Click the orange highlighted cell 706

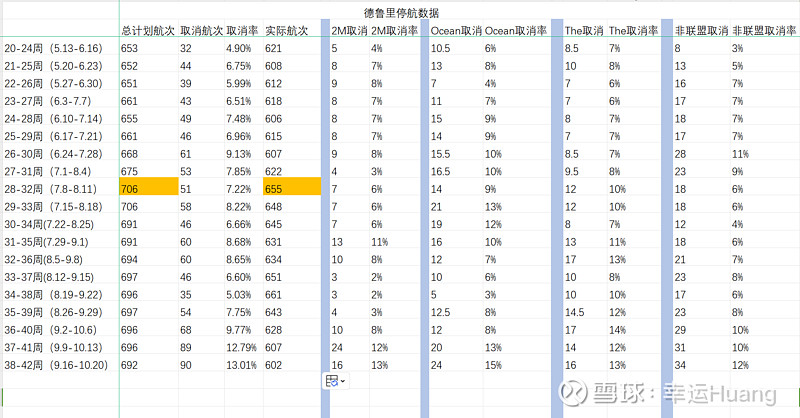point(149,187)
